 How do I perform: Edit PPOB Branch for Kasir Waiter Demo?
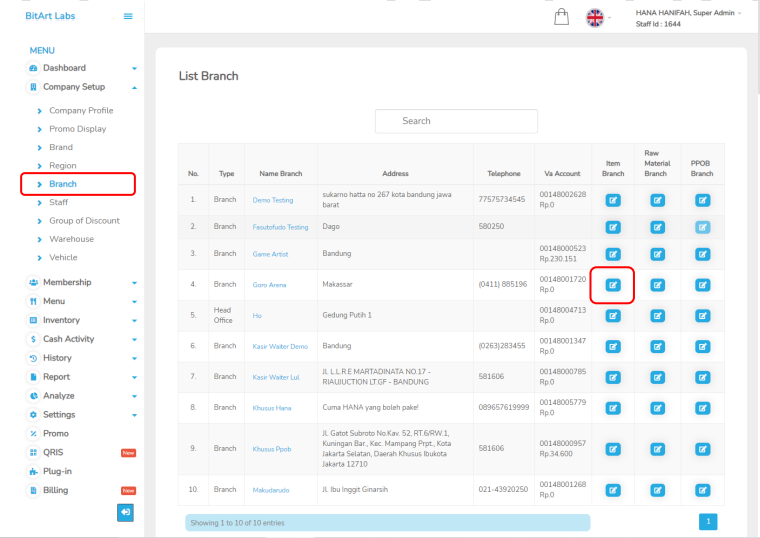pos(701,345)
